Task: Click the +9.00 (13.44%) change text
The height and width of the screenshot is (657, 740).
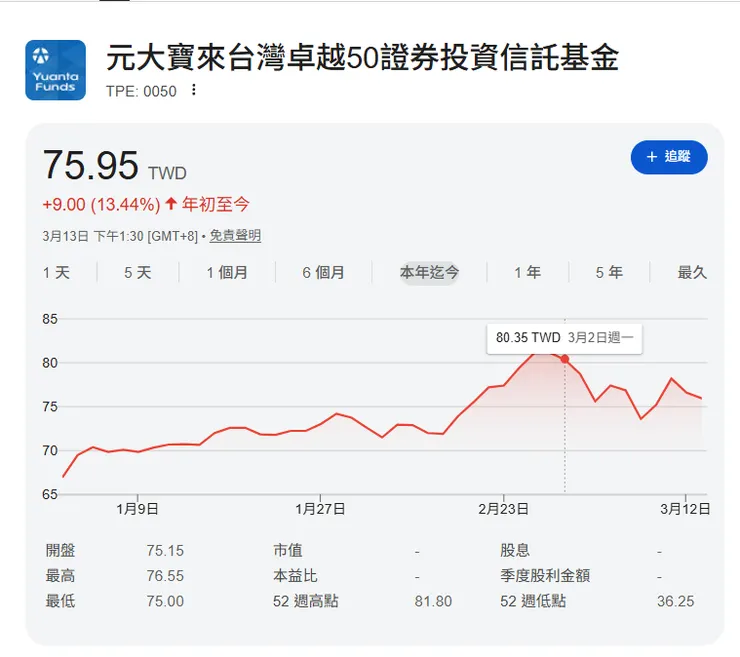Action: click(x=101, y=204)
